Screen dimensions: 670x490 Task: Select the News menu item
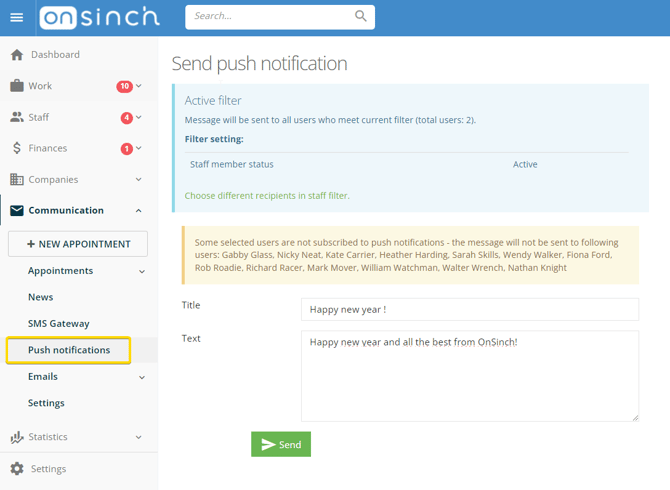[x=41, y=297]
